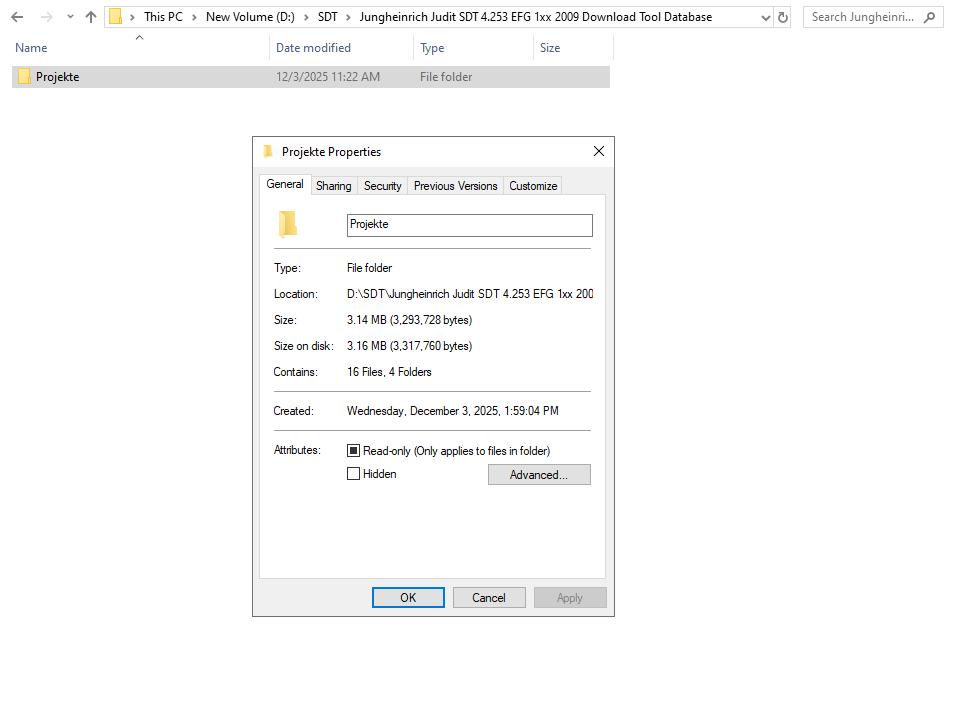
Task: Click the Projekte name text field
Action: point(469,225)
